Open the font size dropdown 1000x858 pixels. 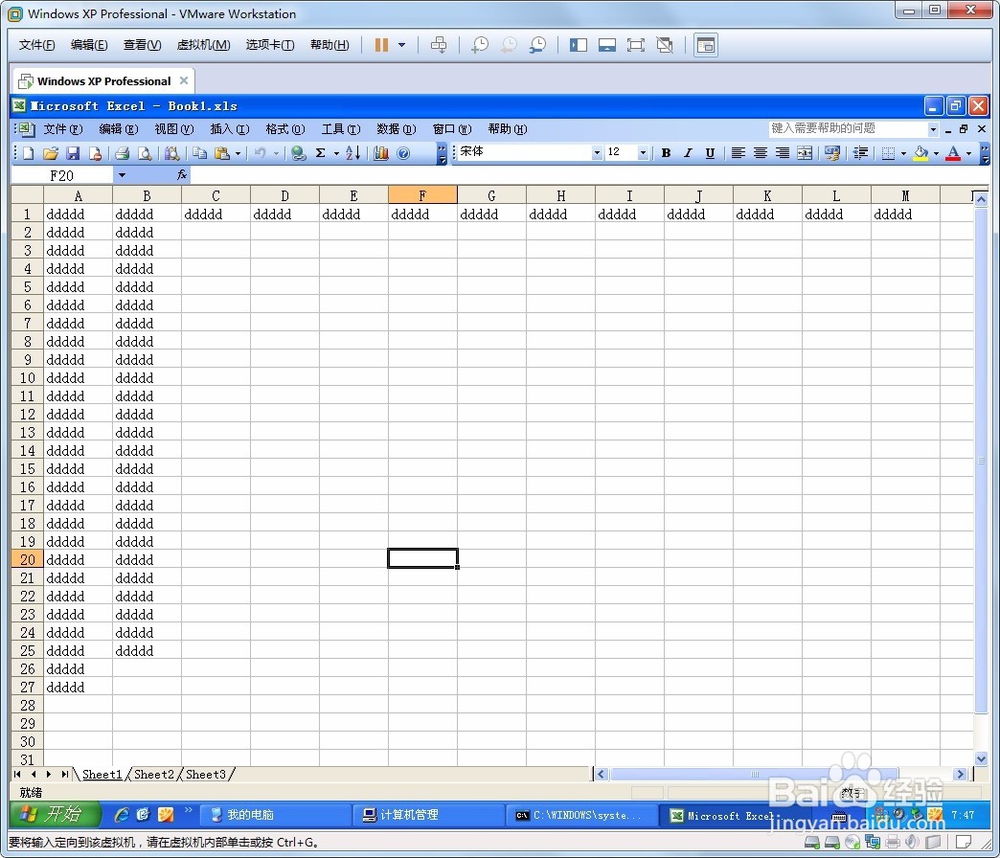coord(643,152)
